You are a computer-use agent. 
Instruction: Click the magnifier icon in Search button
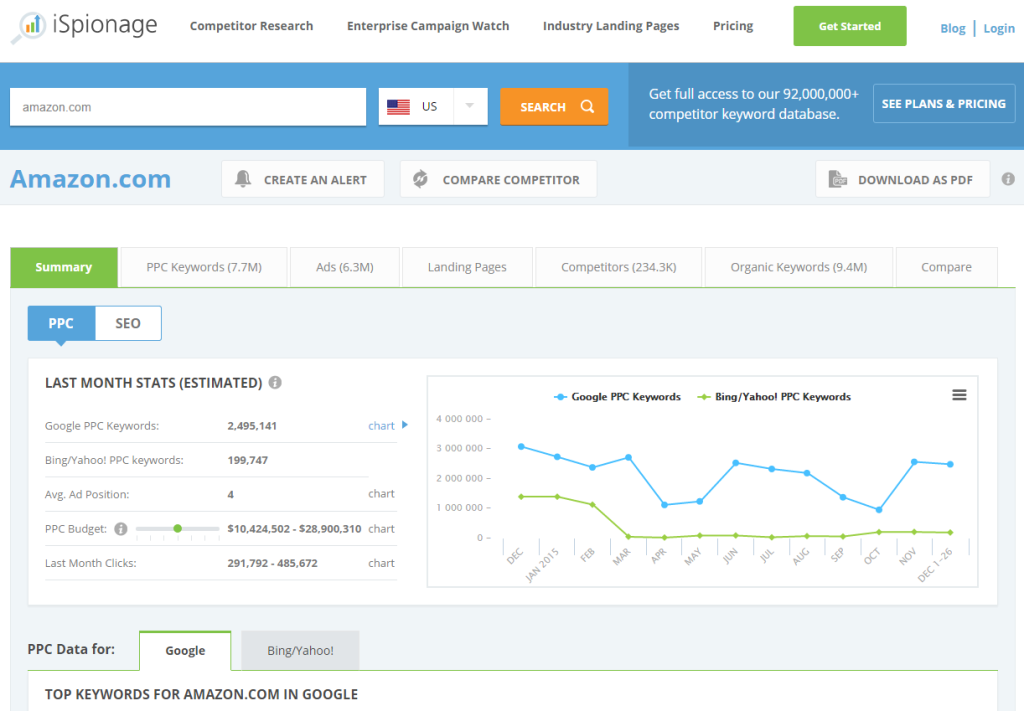coord(587,106)
